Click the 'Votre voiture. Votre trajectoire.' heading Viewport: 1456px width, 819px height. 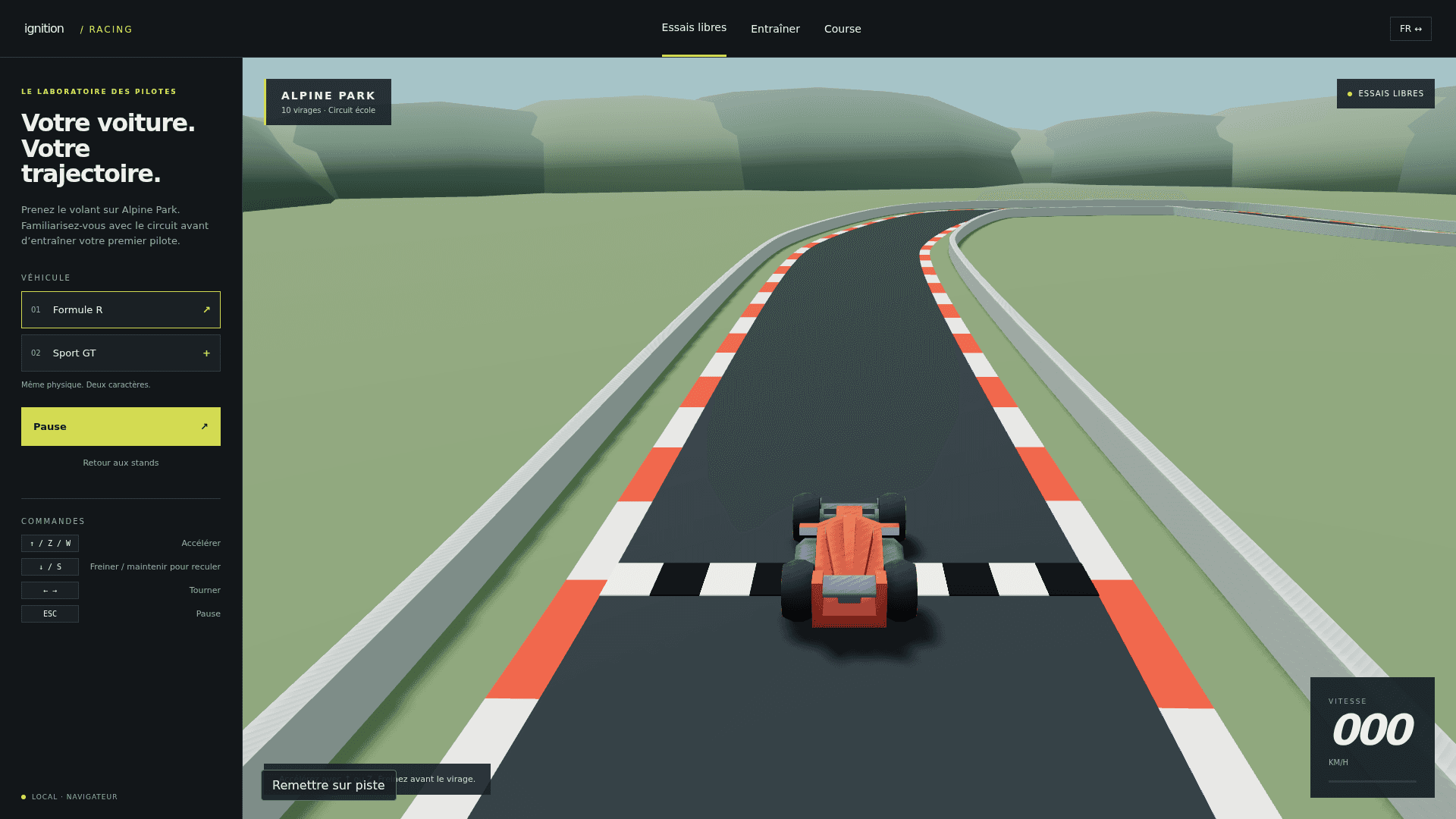[108, 148]
